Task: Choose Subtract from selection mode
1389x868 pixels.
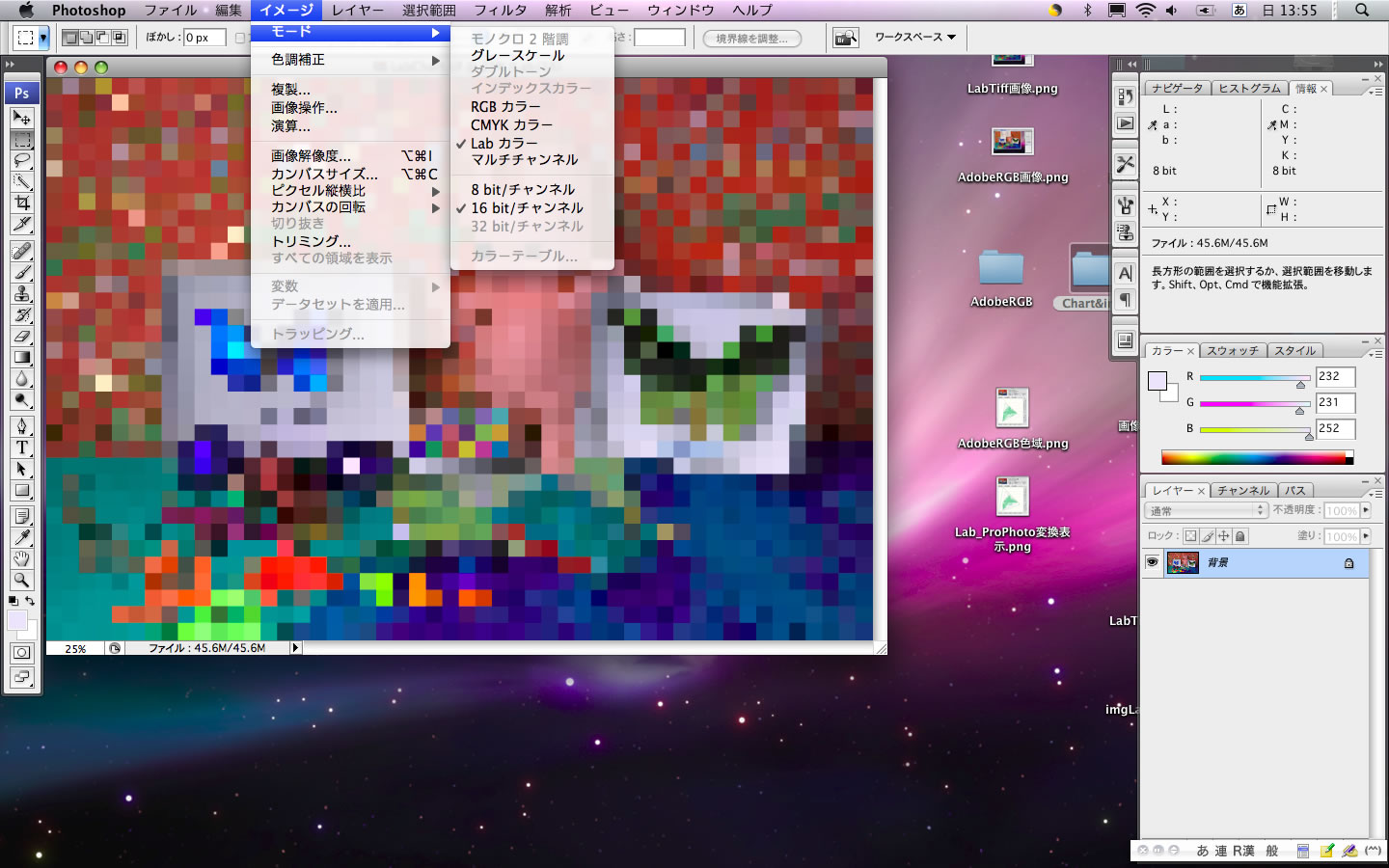Action: coord(102,38)
